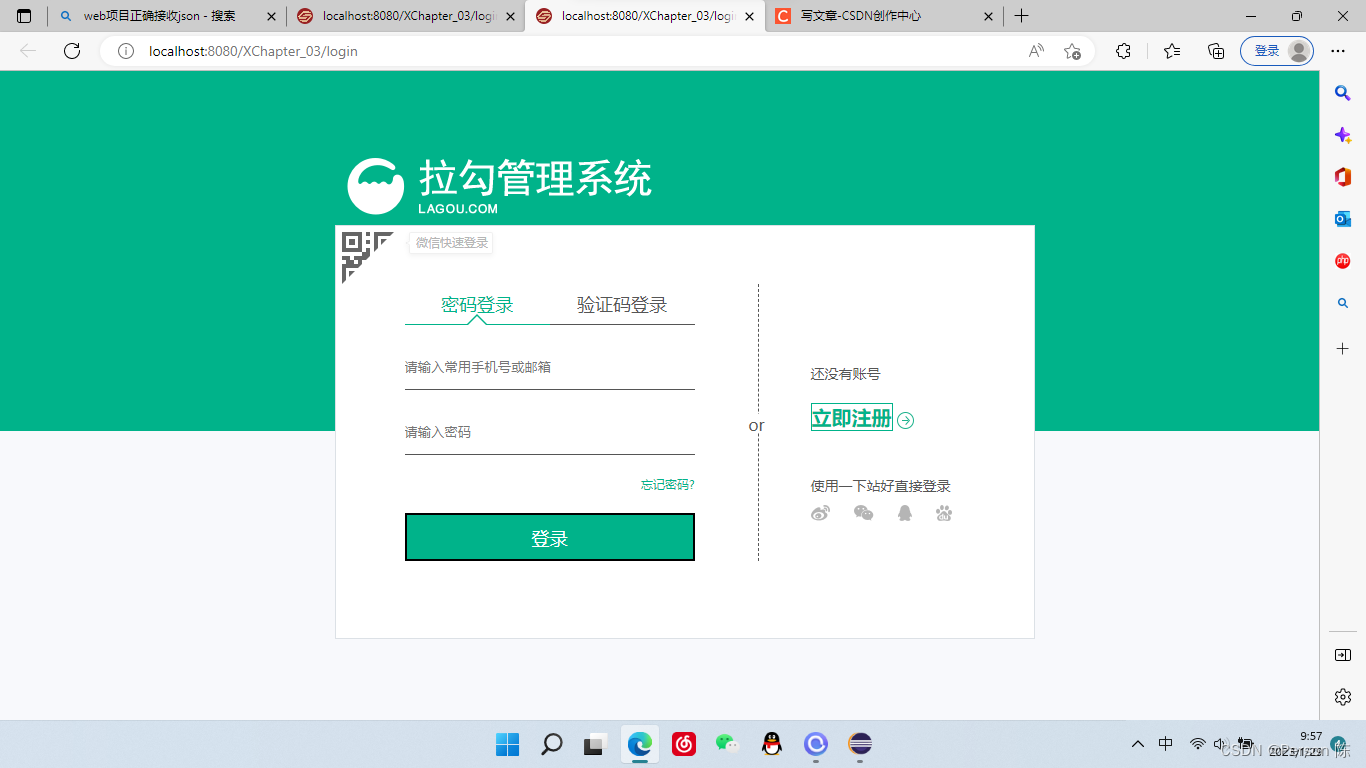Click the 登录 button
Image resolution: width=1366 pixels, height=768 pixels.
[549, 537]
